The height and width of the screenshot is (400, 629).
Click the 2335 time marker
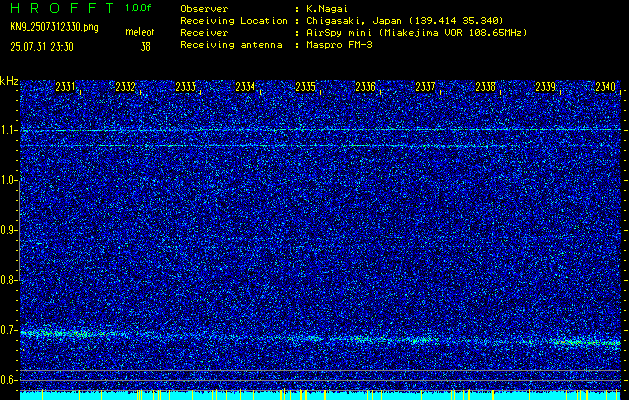[305, 87]
